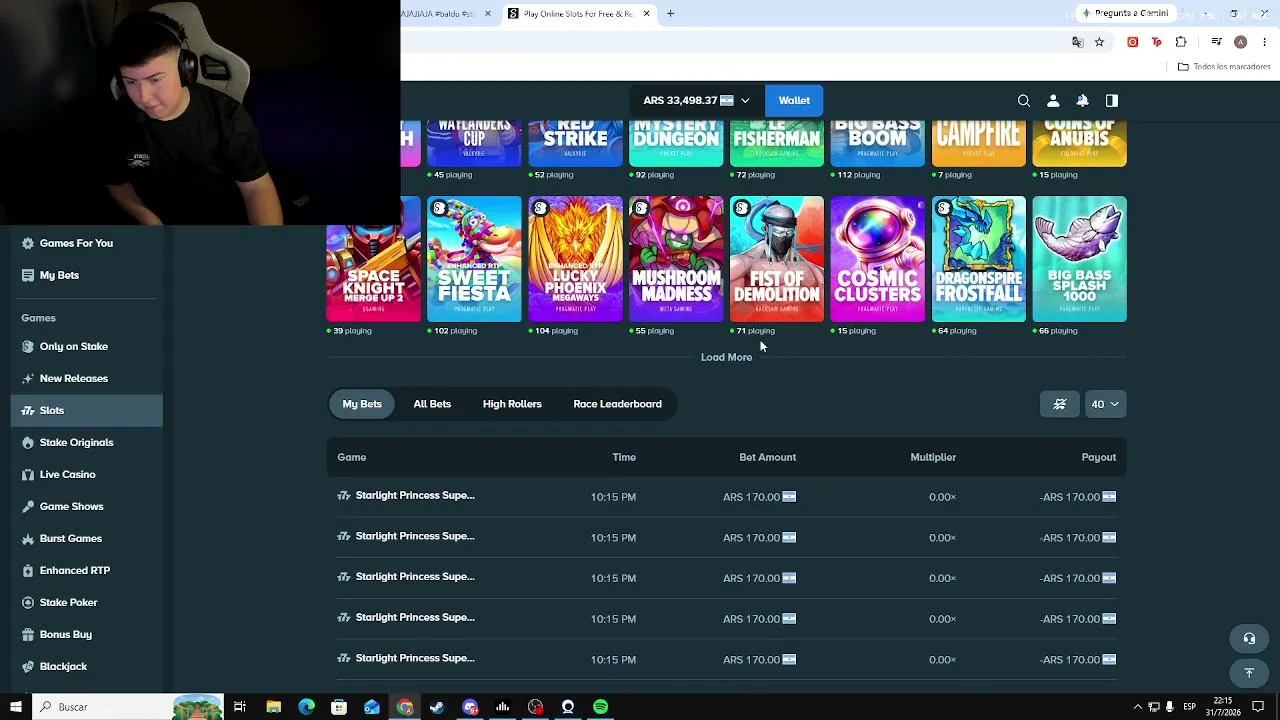Open the notifications bell icon
Screen dimensions: 1280x720
pos(1082,101)
